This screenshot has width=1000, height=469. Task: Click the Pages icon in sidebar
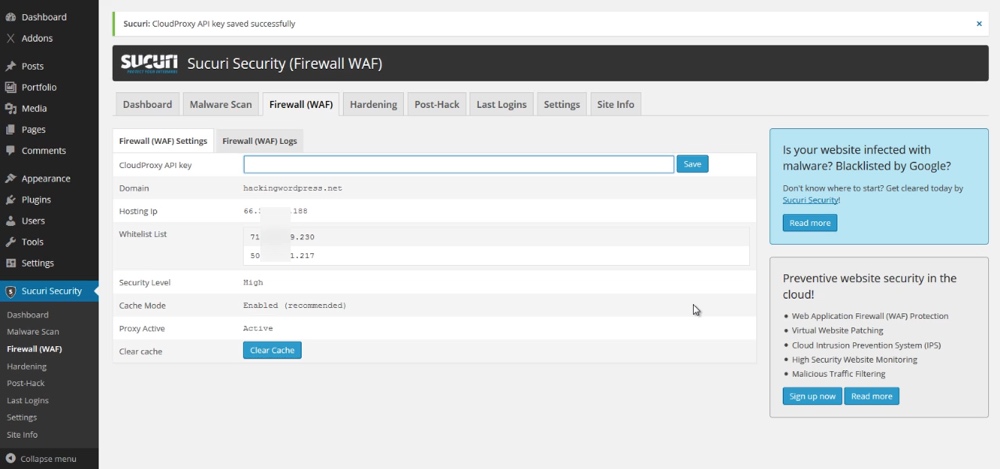10,130
